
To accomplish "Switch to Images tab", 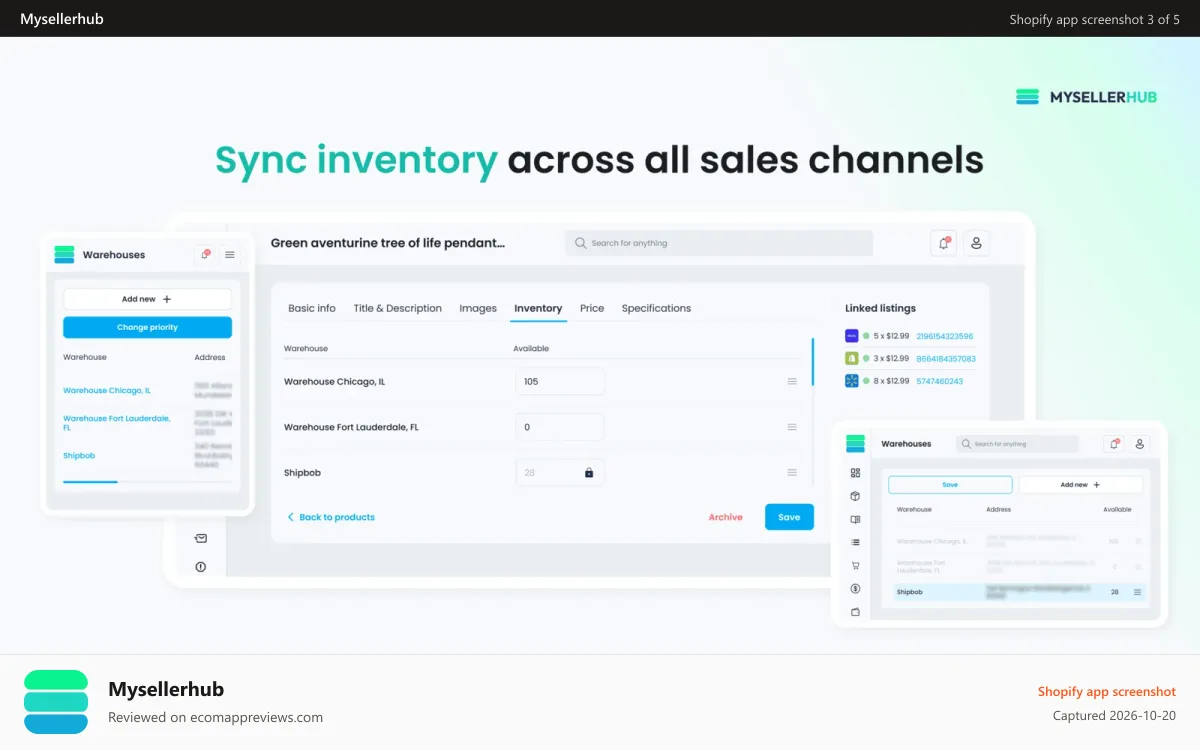I will 478,308.
